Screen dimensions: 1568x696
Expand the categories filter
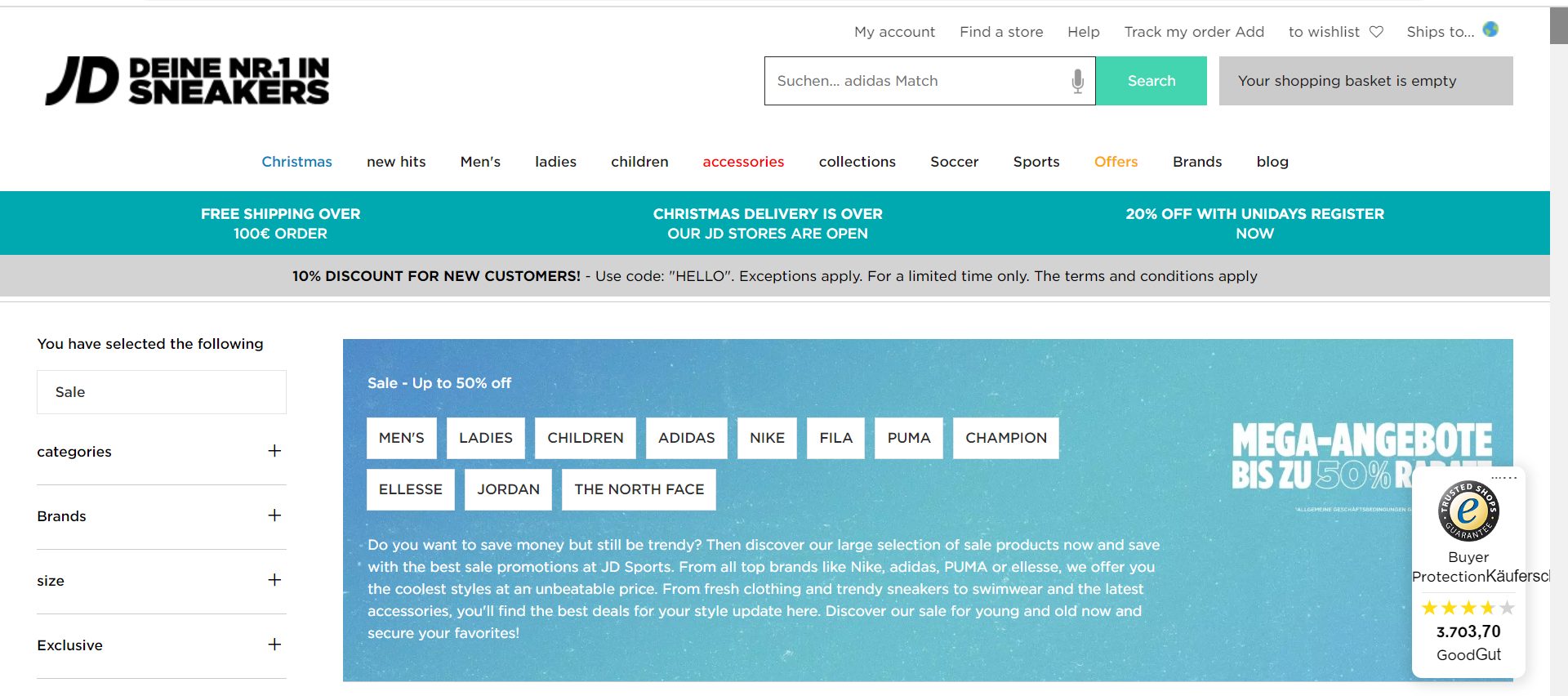[274, 451]
